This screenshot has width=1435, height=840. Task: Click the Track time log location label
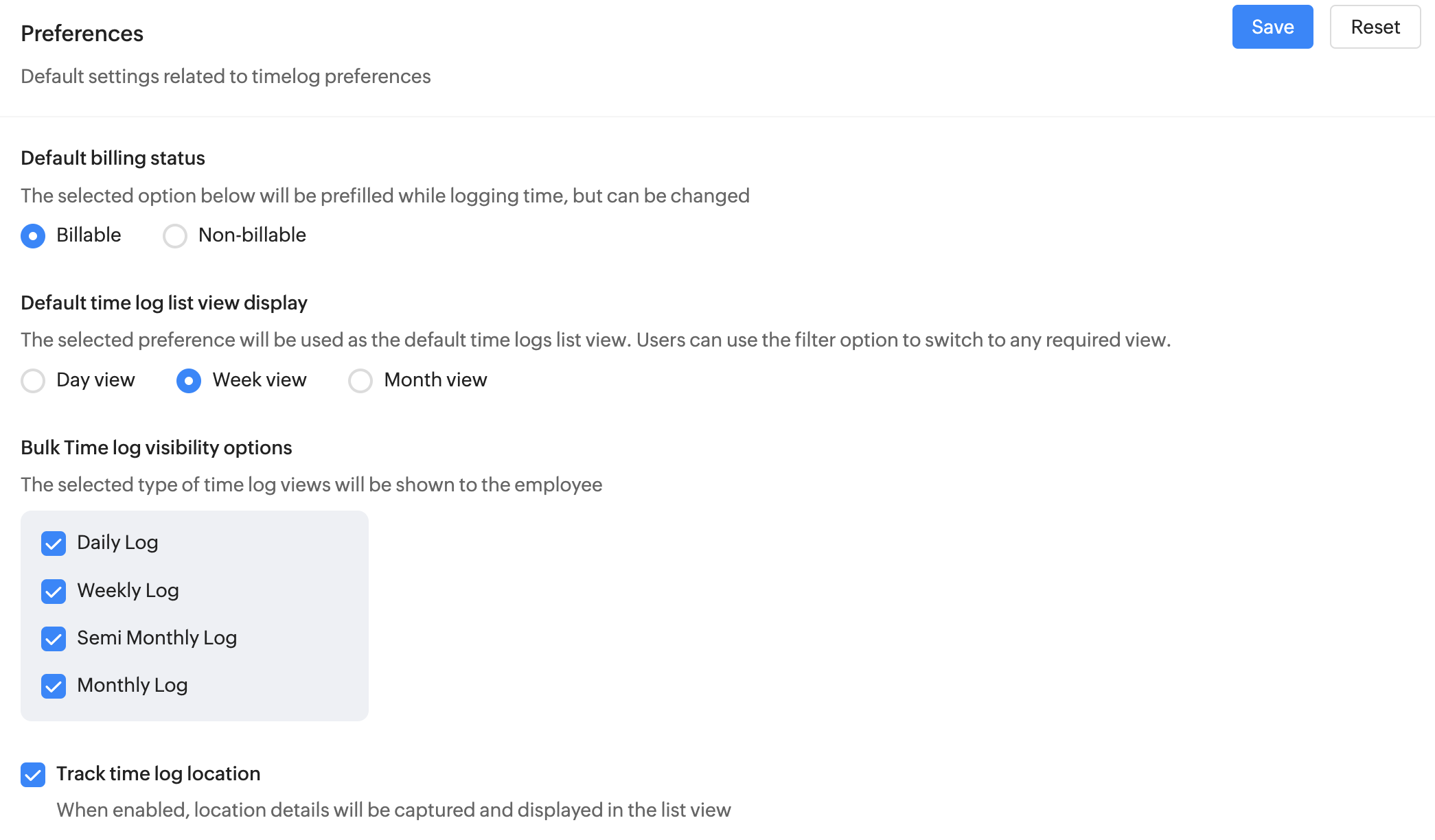click(x=158, y=773)
